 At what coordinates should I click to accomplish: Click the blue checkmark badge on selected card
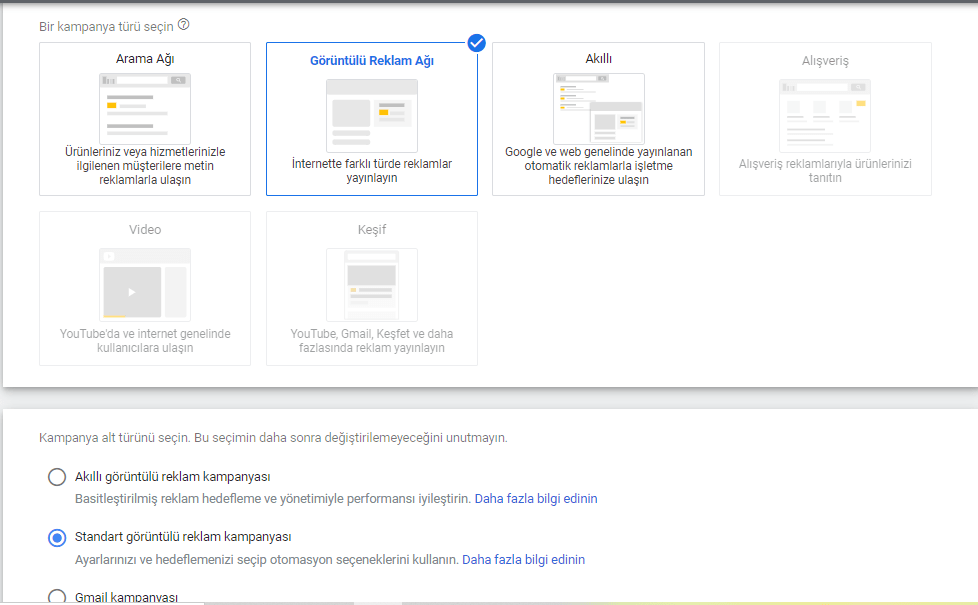(477, 42)
